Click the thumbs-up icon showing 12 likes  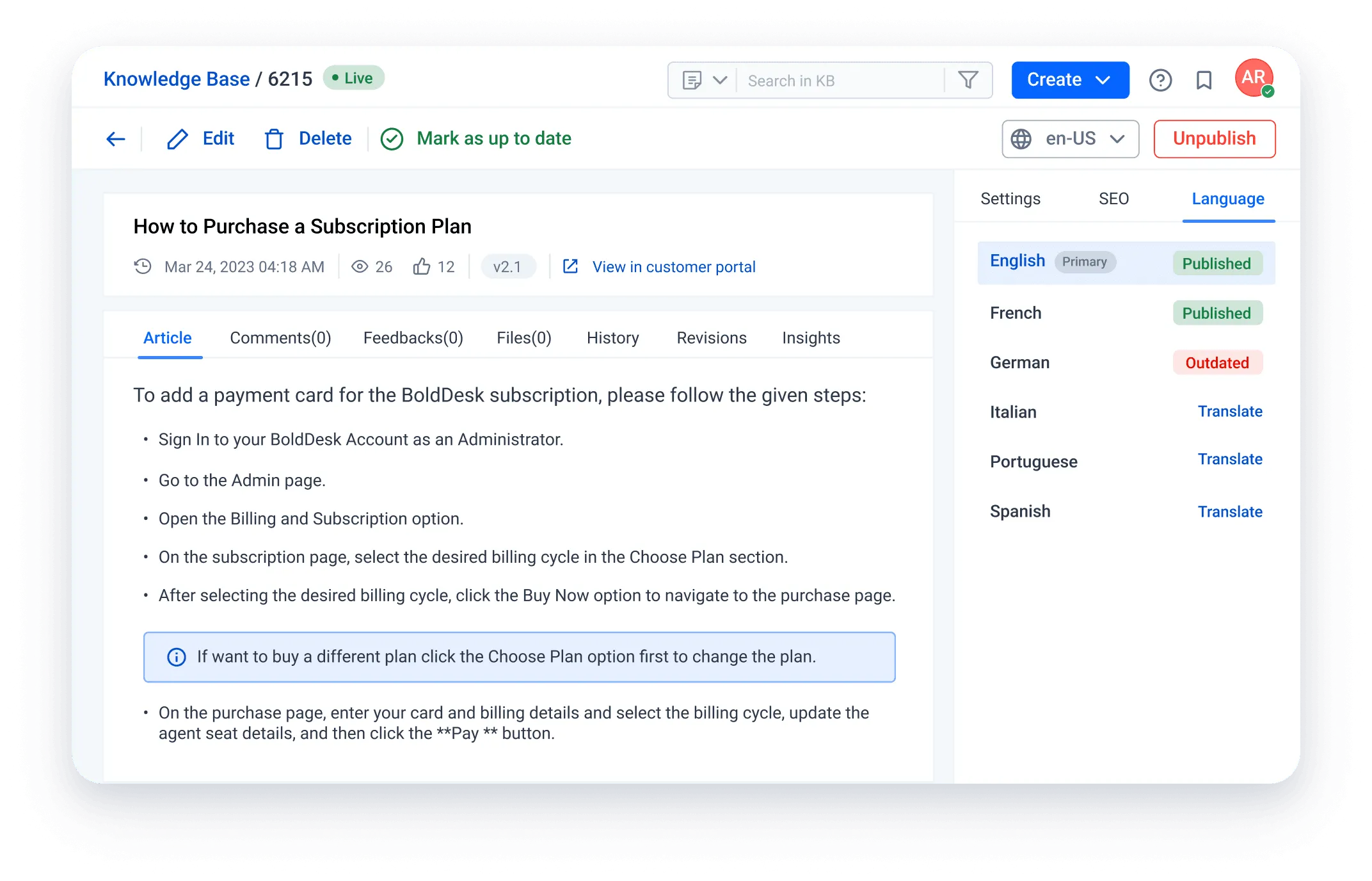point(422,266)
